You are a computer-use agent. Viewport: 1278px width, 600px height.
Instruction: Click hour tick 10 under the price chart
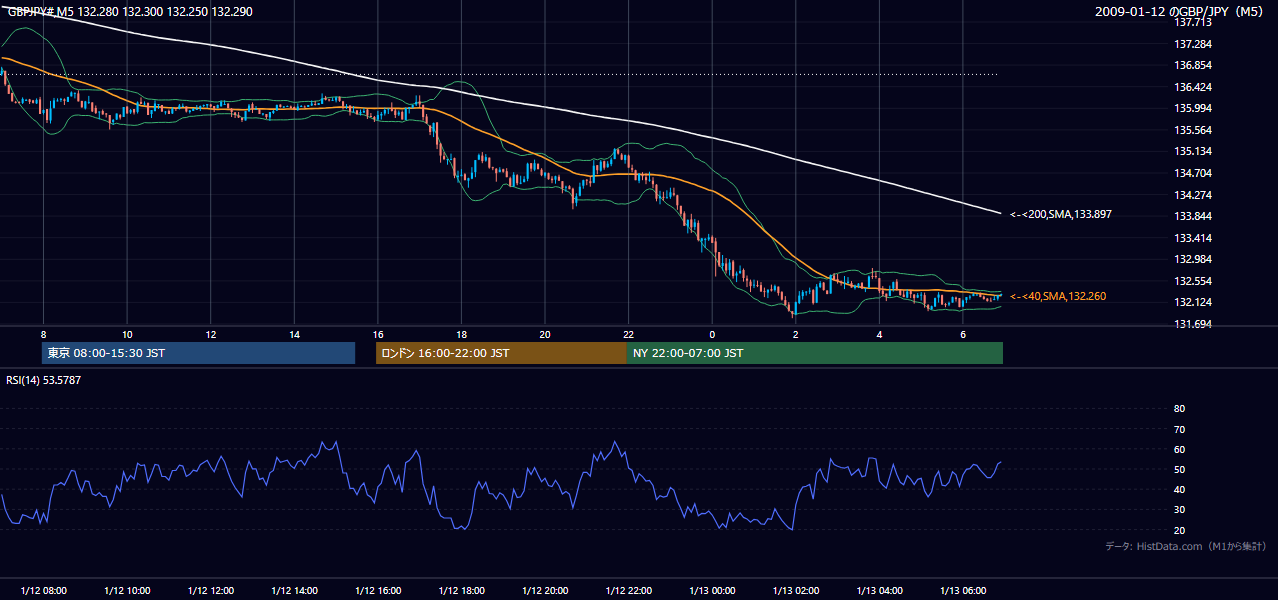click(127, 334)
